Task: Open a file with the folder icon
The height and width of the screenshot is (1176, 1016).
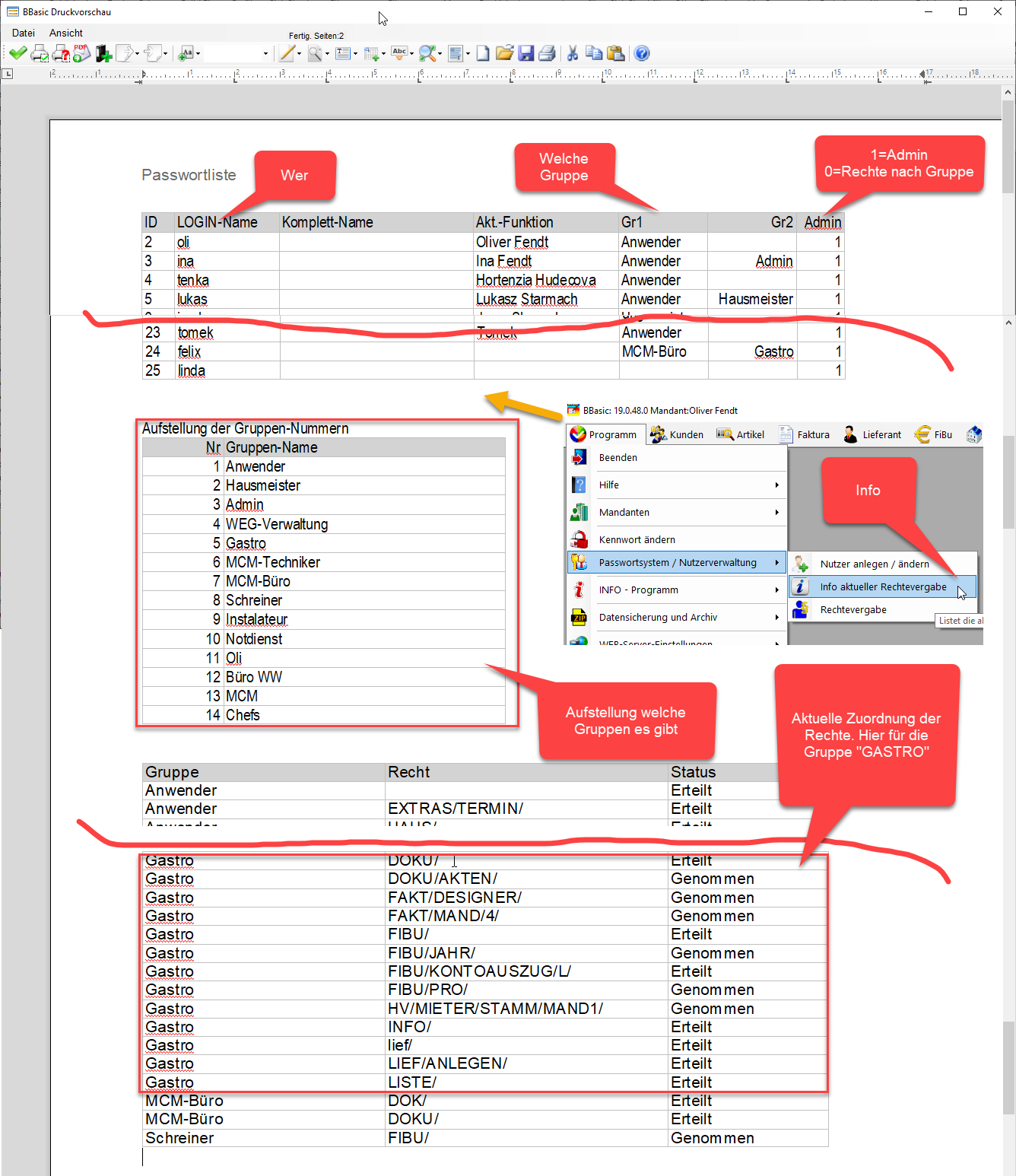Action: point(504,53)
